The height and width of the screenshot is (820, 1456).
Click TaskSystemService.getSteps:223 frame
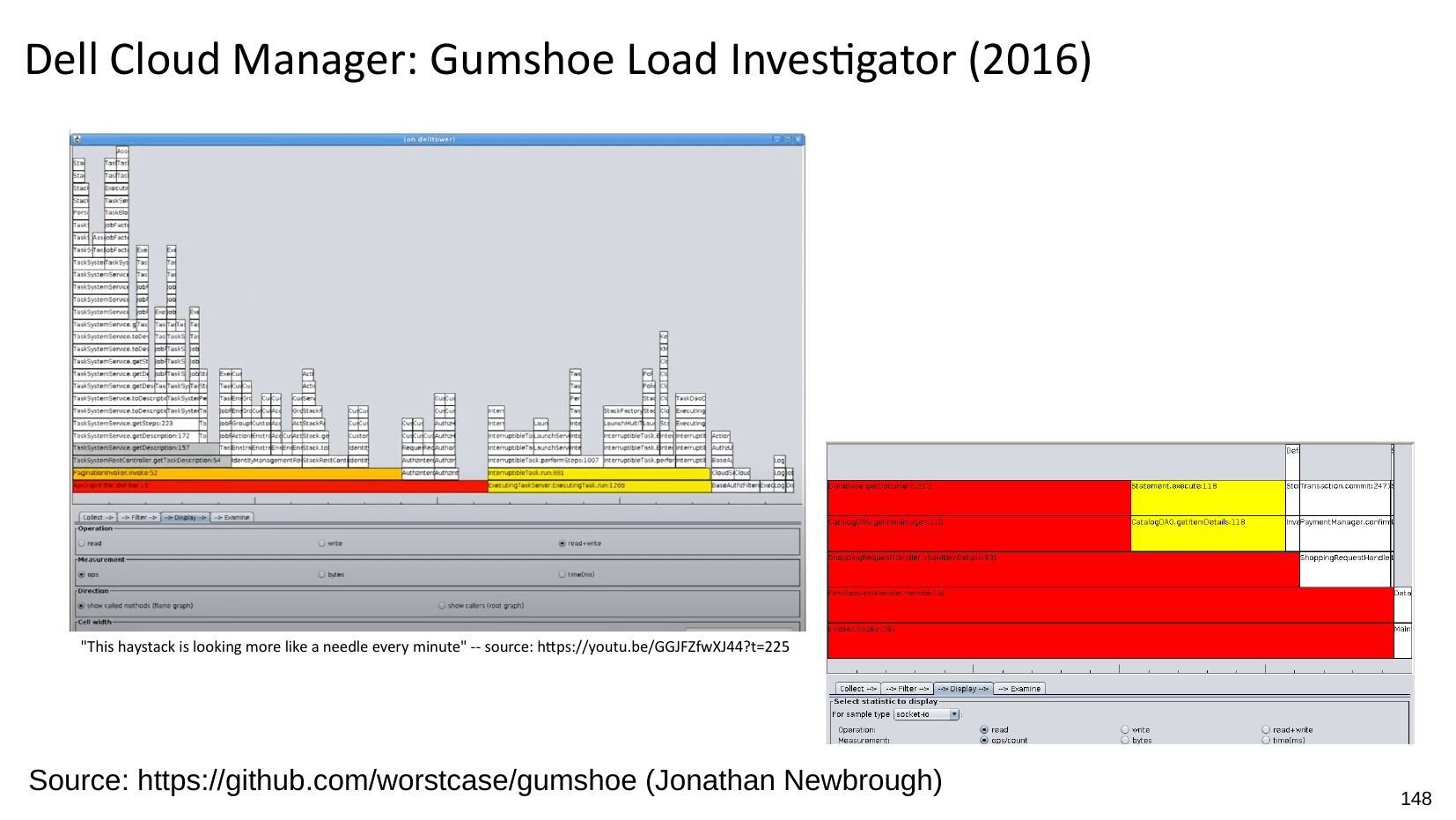[135, 424]
